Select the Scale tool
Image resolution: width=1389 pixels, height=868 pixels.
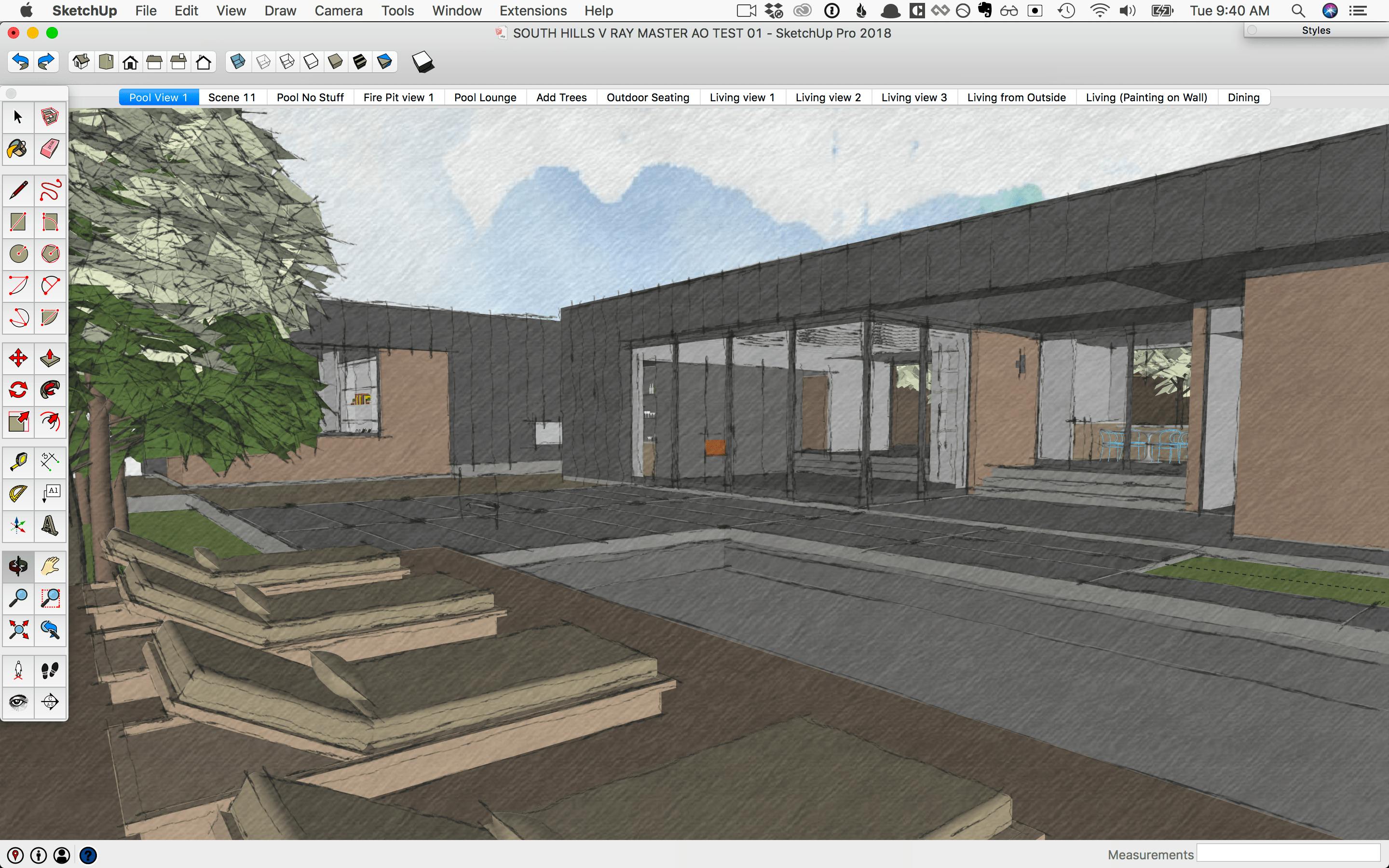coord(18,422)
